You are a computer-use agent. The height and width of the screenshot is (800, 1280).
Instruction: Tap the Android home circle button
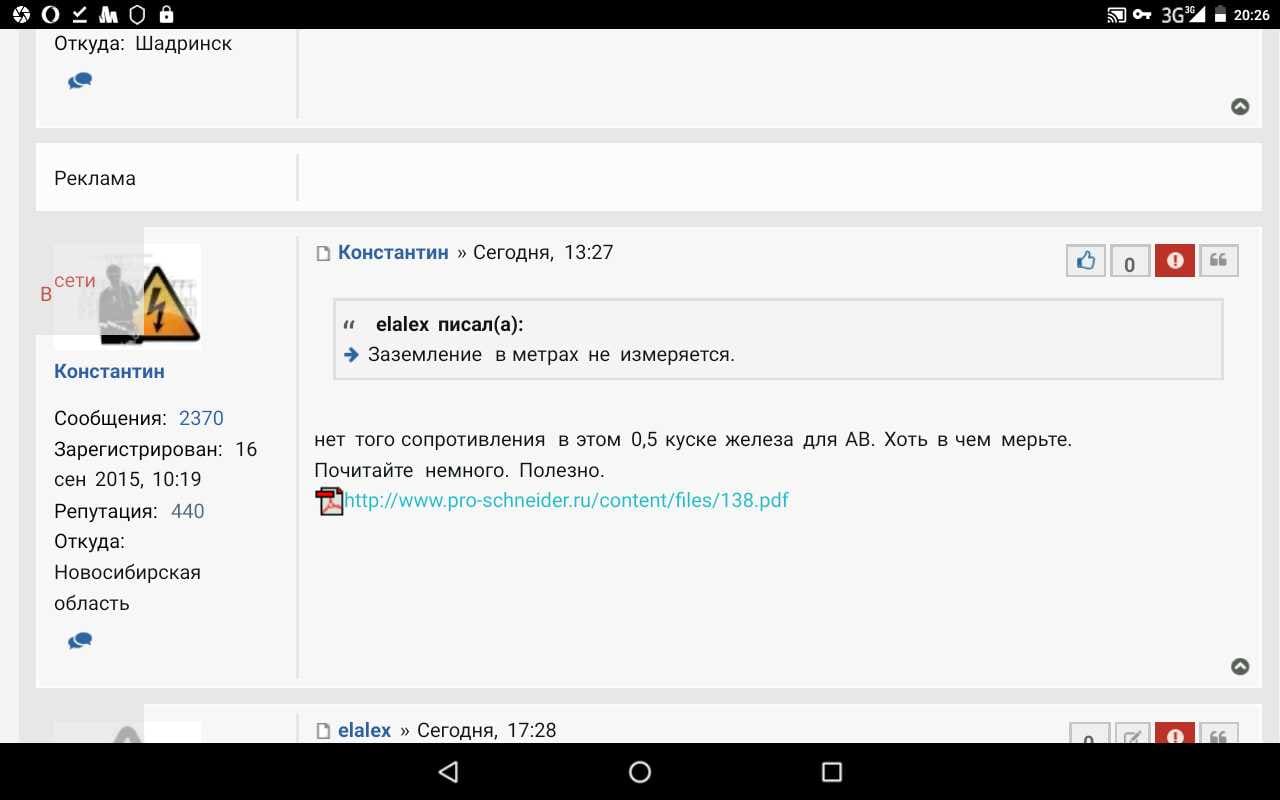[x=640, y=771]
